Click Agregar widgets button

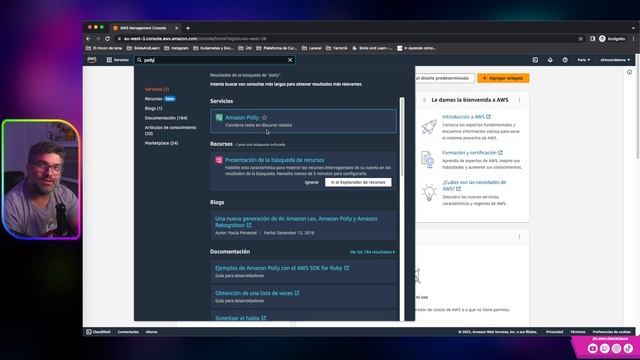(x=503, y=78)
